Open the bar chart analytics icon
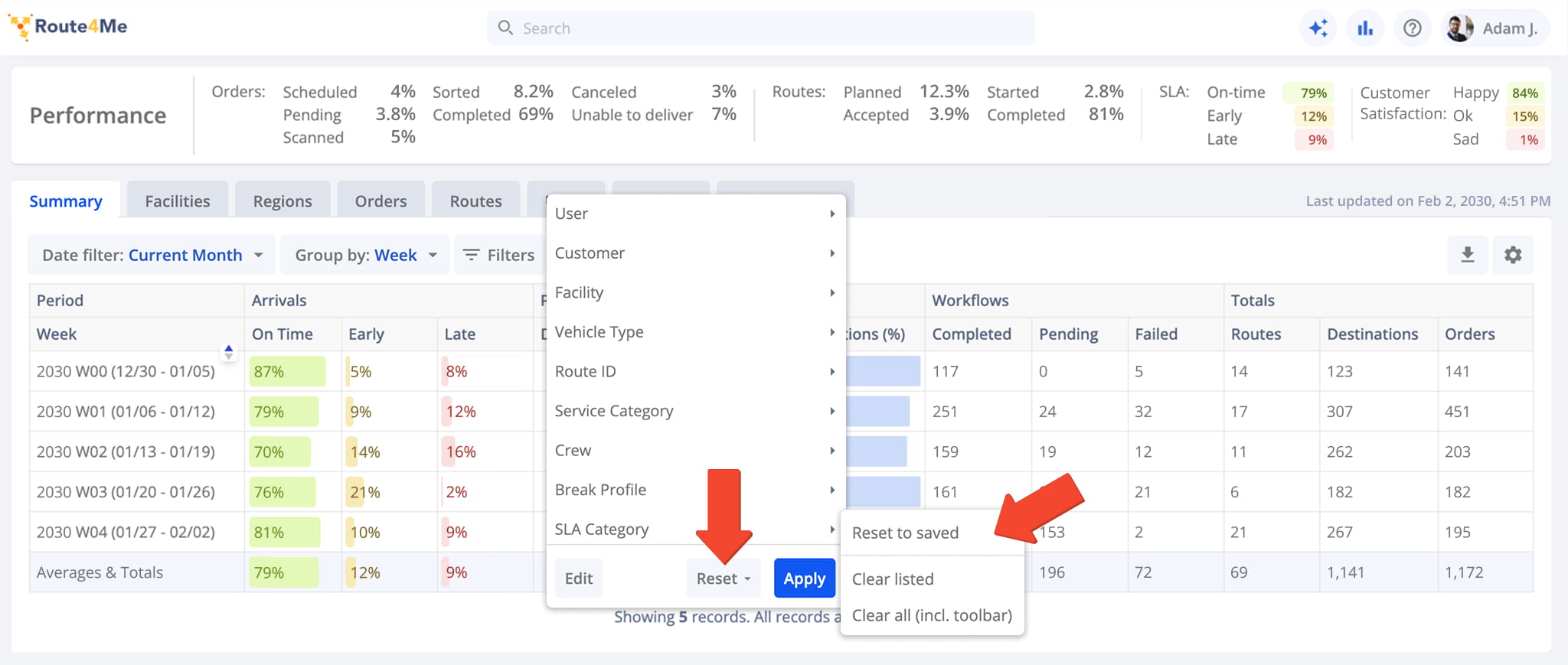The width and height of the screenshot is (1568, 665). (1365, 28)
